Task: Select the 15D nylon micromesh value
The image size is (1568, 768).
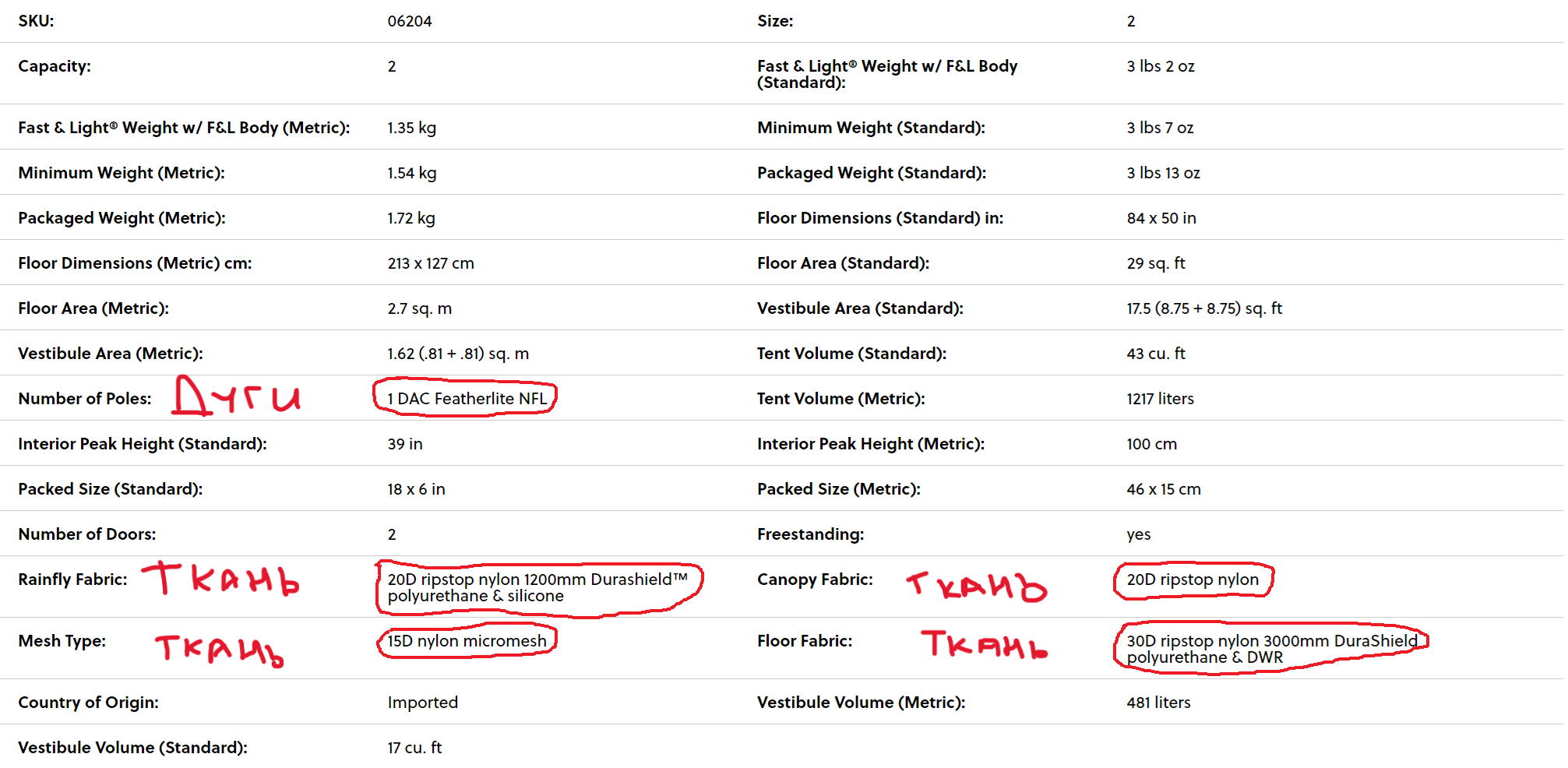Action: [x=467, y=640]
